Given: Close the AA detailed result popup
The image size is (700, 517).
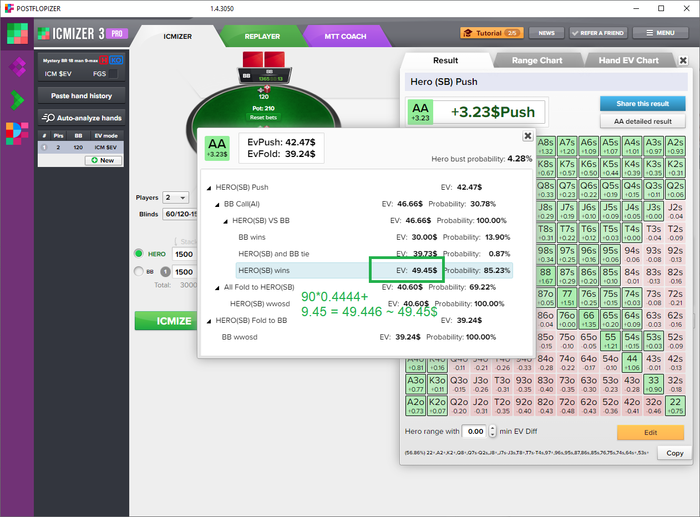Looking at the screenshot, I should point(527,136).
